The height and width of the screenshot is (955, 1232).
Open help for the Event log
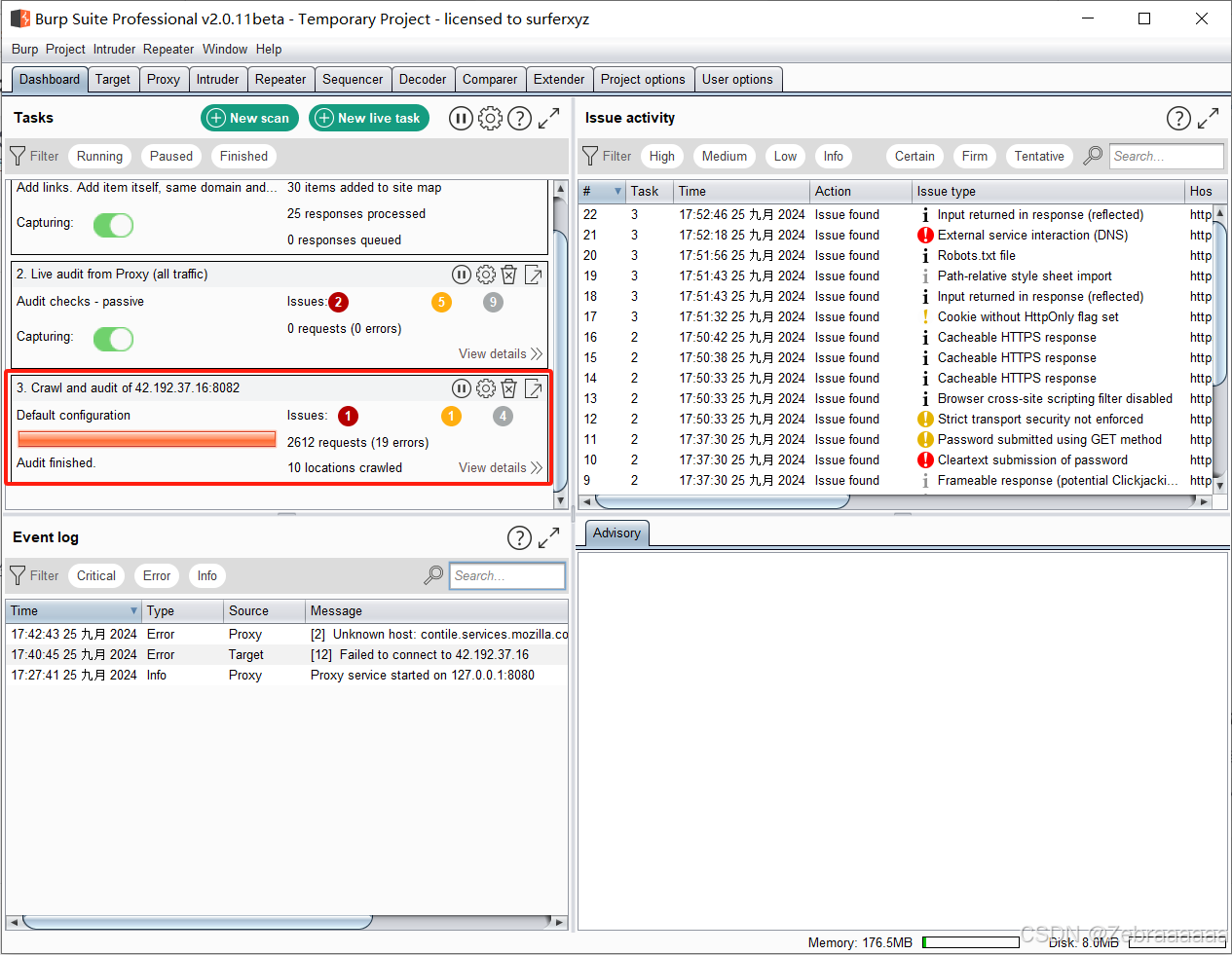[519, 537]
